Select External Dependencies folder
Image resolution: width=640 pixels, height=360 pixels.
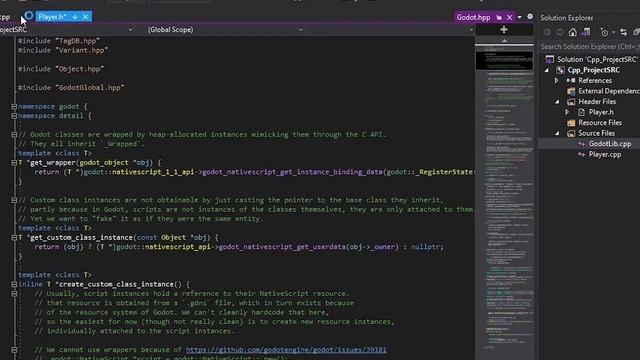(x=609, y=91)
